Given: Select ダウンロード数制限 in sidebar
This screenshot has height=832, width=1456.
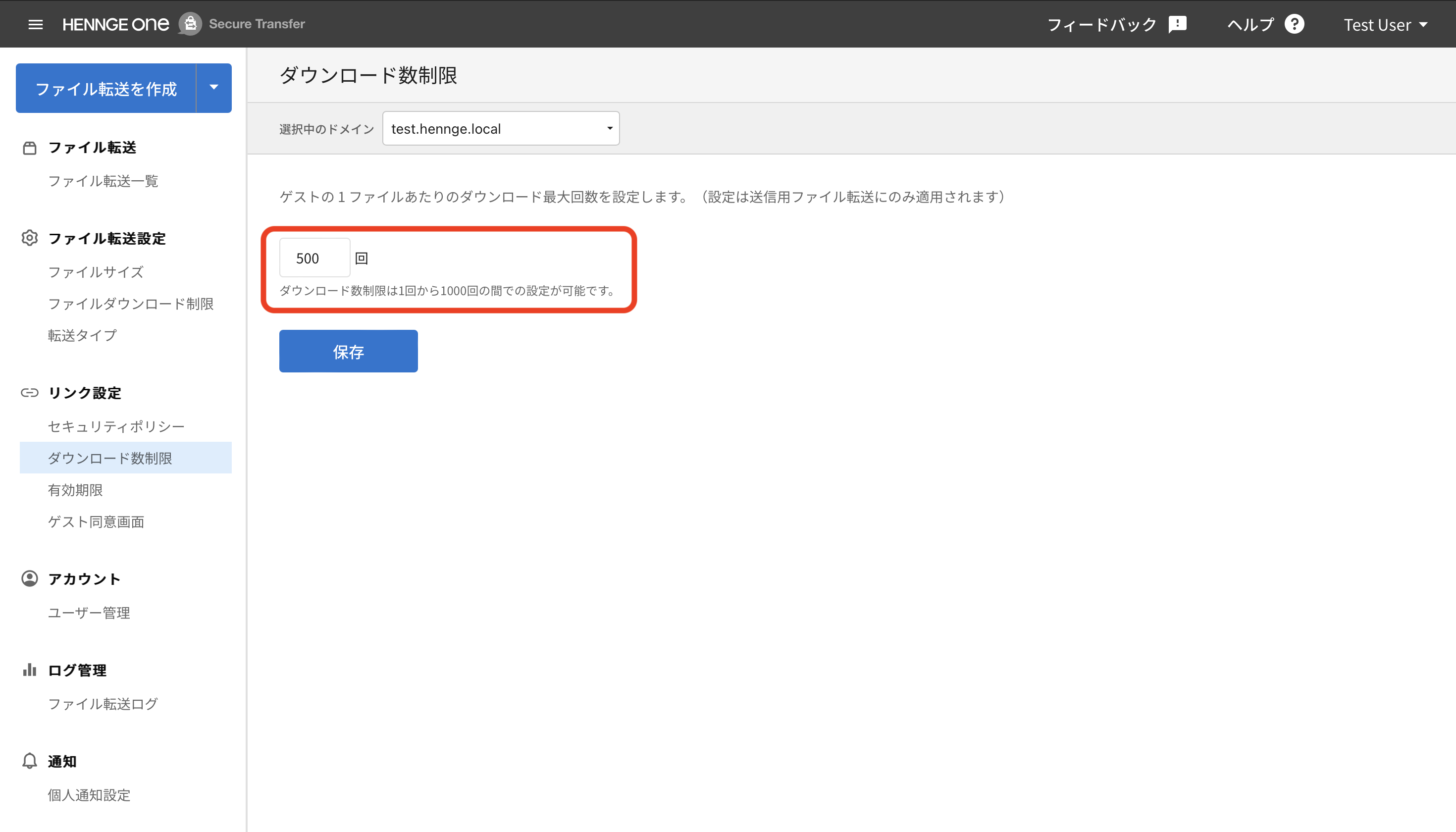Looking at the screenshot, I should coord(125,458).
